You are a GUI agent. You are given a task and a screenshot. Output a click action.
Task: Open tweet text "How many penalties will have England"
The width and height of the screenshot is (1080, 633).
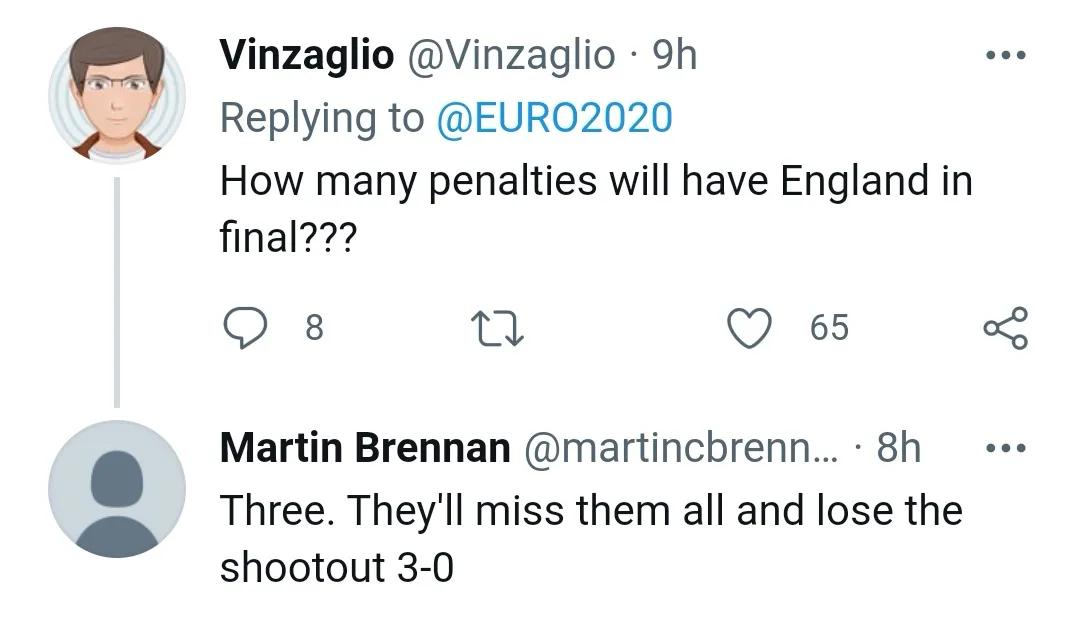click(x=595, y=182)
